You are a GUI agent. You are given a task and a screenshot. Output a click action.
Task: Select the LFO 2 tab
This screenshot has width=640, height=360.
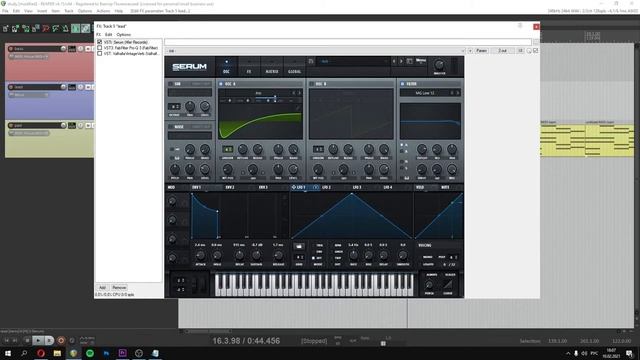click(x=326, y=187)
